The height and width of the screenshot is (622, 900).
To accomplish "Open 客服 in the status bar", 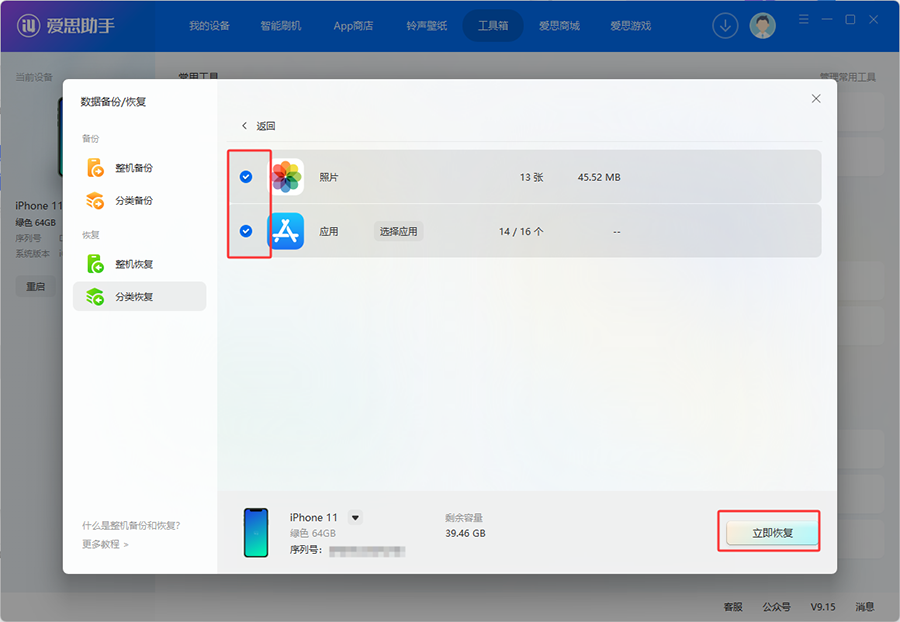I will point(733,607).
